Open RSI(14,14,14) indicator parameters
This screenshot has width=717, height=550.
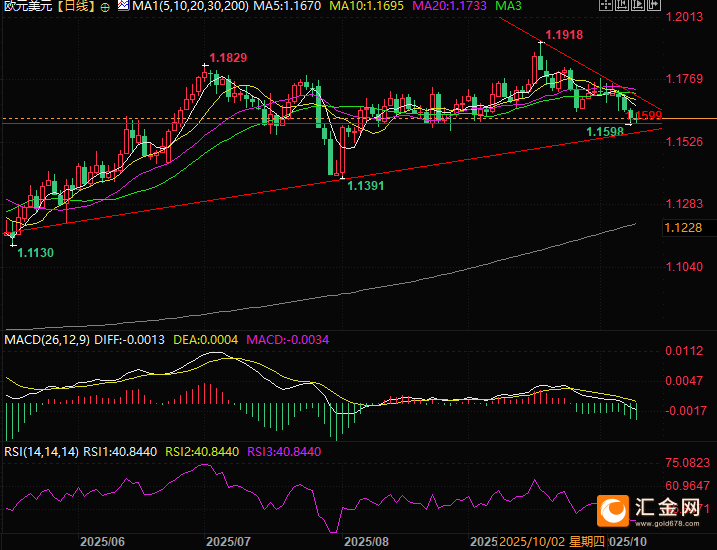41,452
